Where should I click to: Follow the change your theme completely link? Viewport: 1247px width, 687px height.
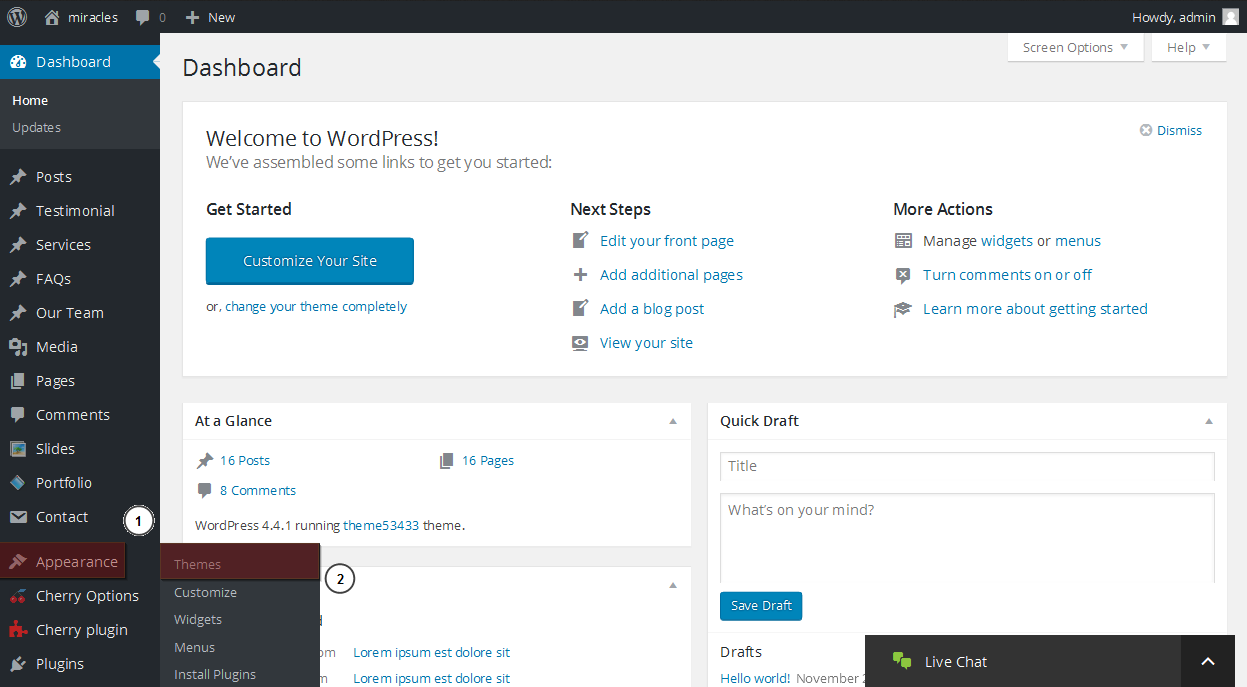316,307
